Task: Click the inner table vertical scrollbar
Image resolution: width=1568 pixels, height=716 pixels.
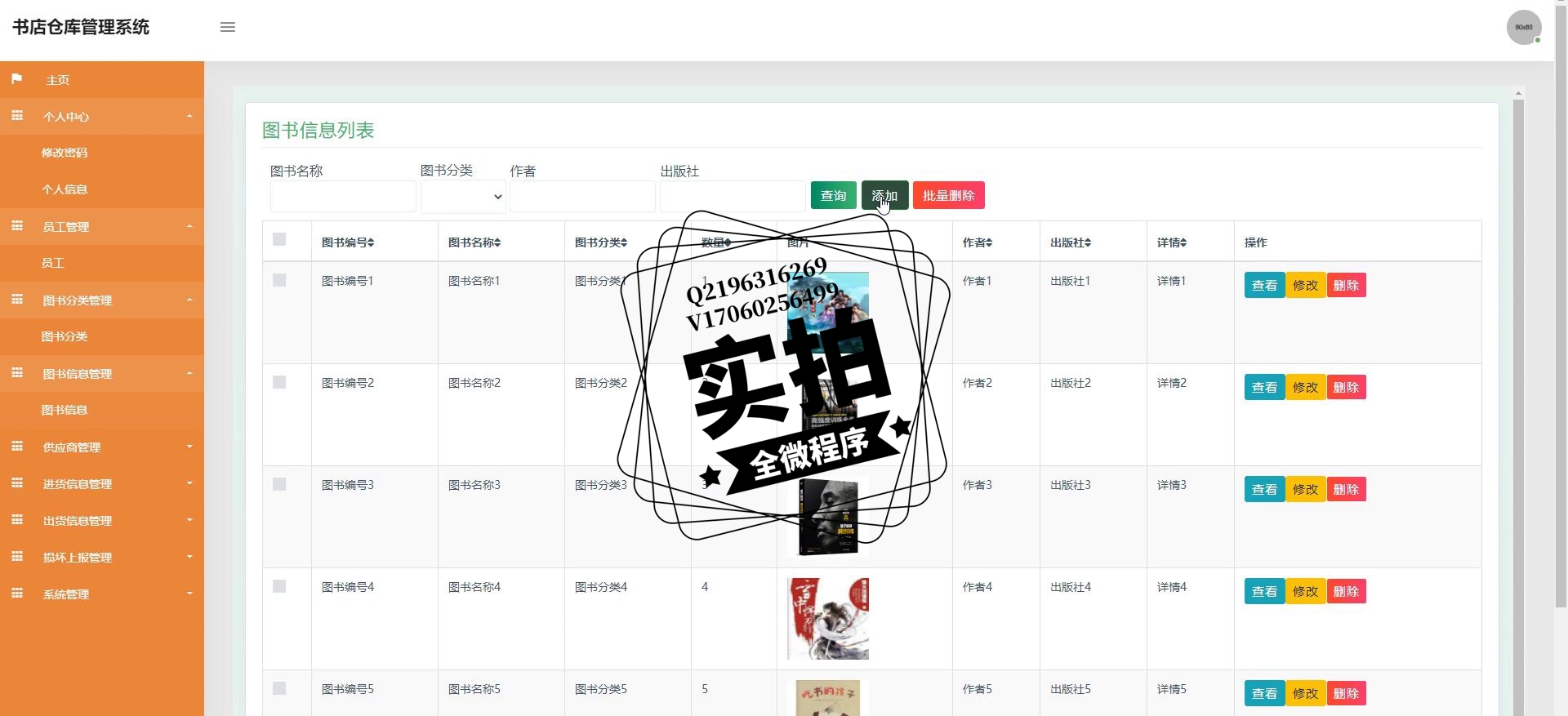Action: click(x=1518, y=400)
